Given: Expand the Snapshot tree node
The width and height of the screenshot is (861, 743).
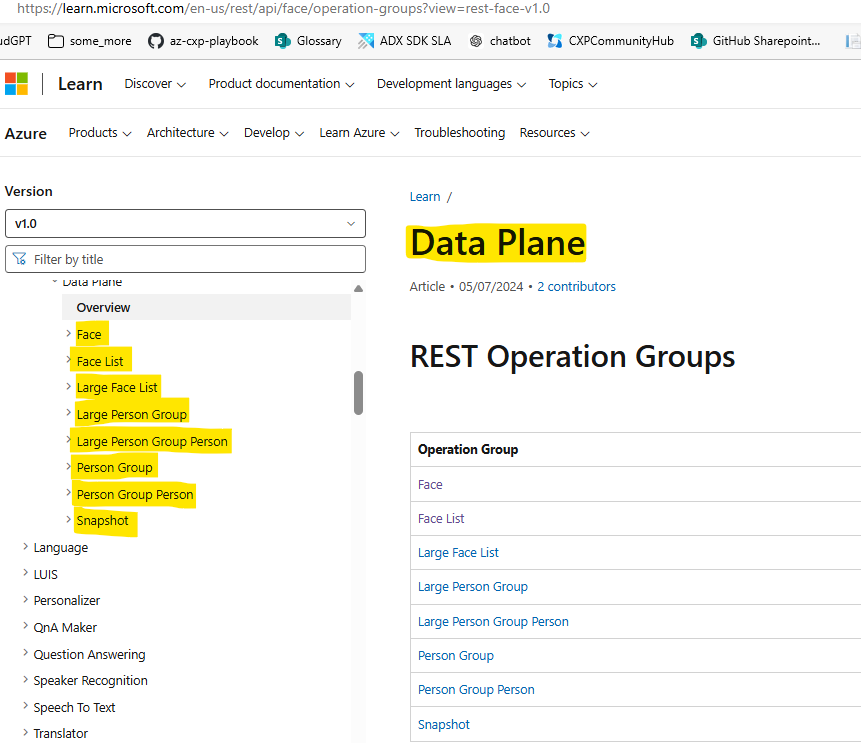Looking at the screenshot, I should (x=69, y=519).
